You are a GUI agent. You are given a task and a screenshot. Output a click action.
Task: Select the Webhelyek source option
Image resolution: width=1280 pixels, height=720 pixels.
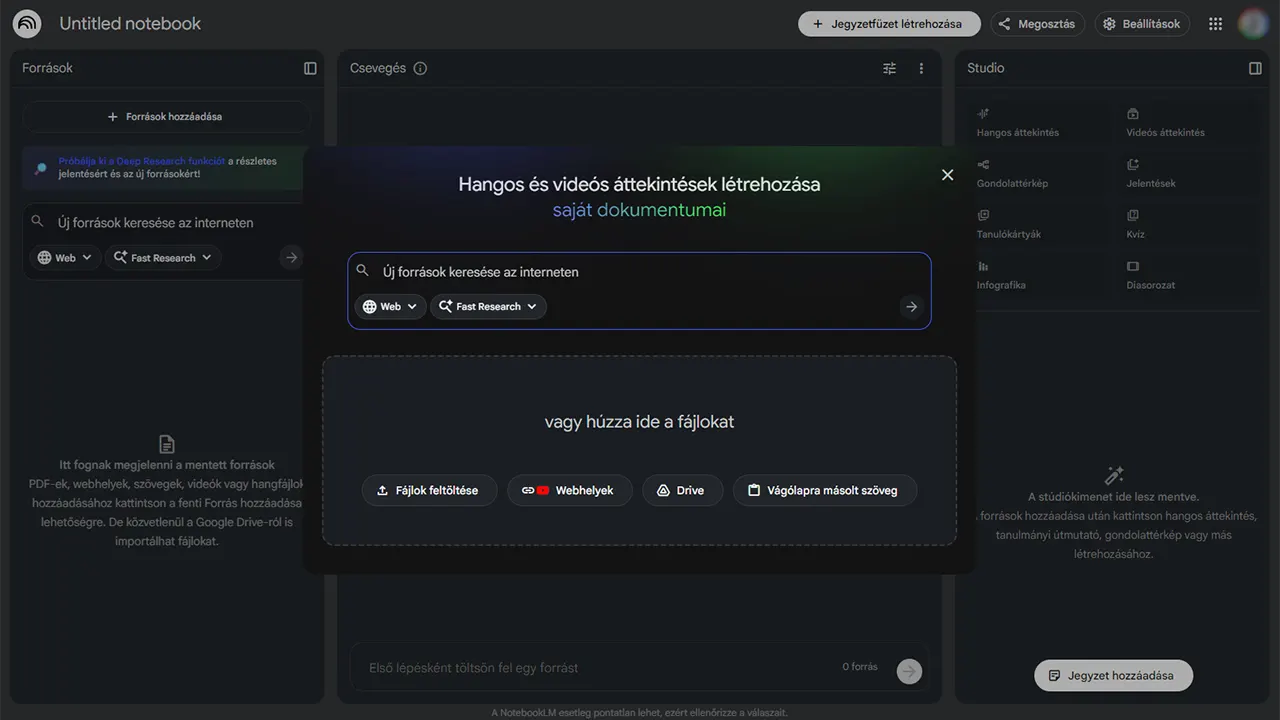570,491
